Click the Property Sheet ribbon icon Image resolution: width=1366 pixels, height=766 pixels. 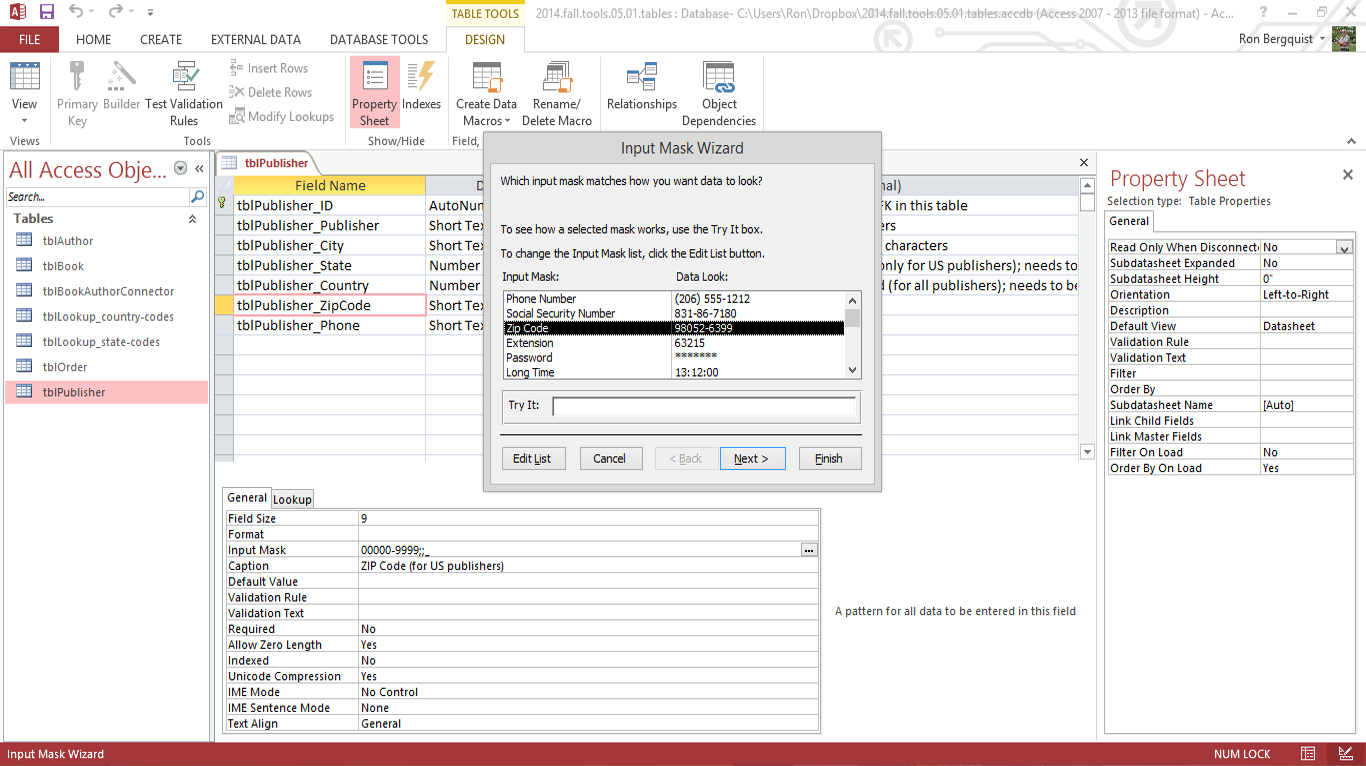click(374, 92)
